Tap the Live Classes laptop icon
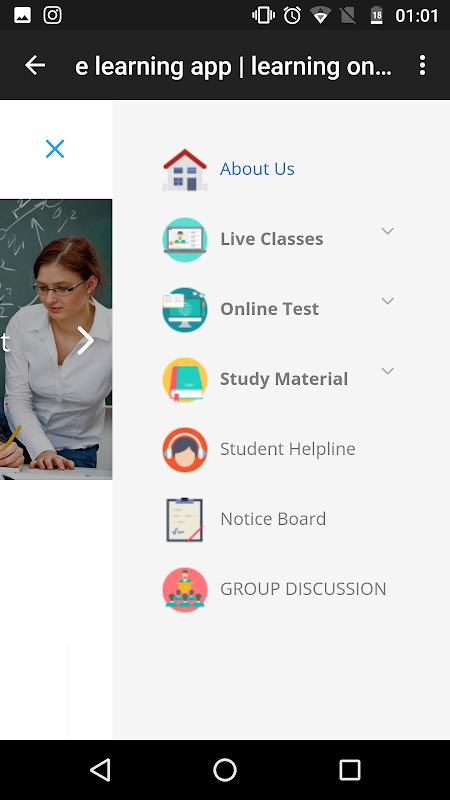 coord(185,240)
